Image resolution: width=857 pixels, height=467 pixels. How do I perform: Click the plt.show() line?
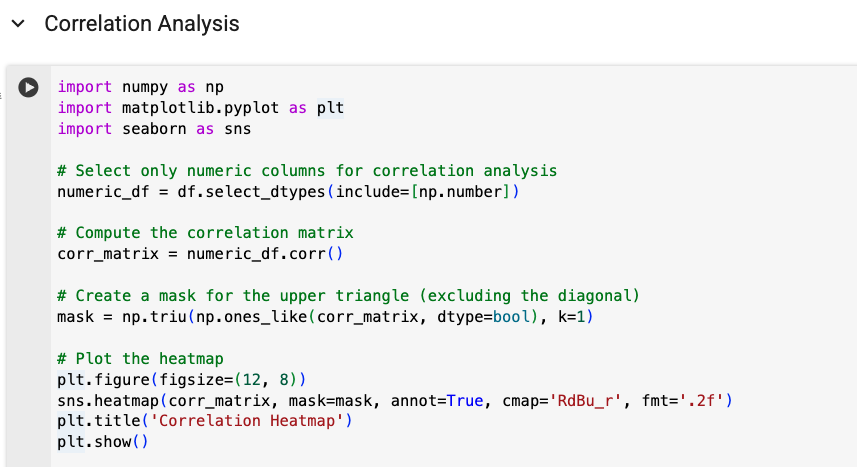click(x=102, y=441)
